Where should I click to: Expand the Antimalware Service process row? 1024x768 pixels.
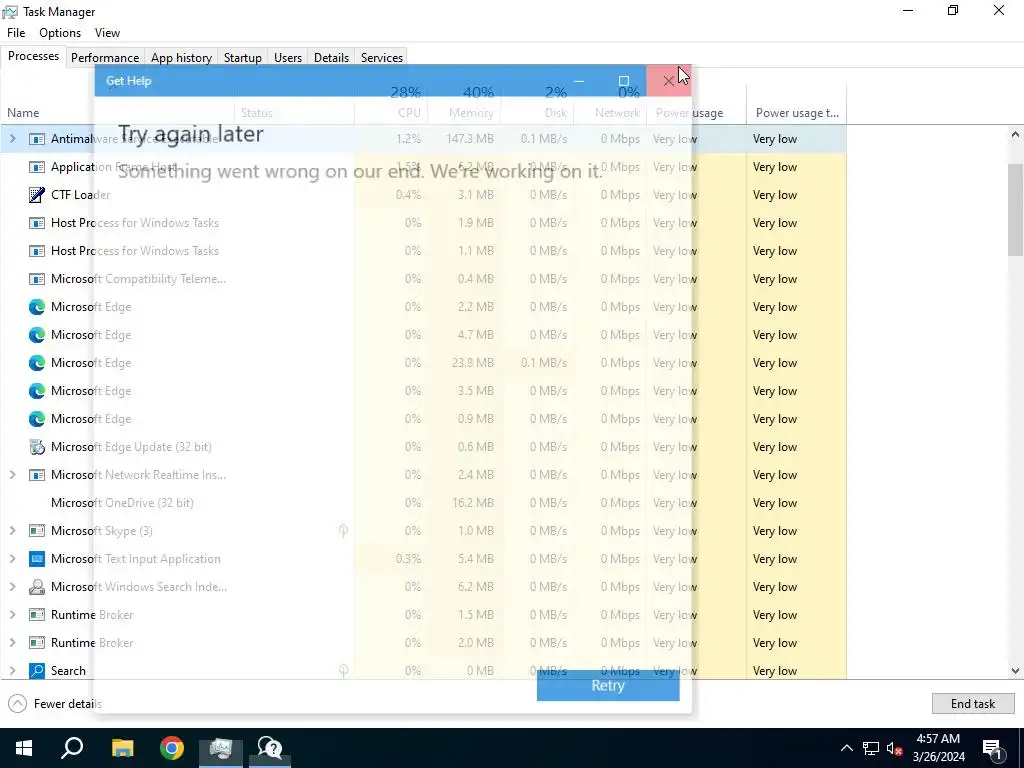[x=12, y=138]
